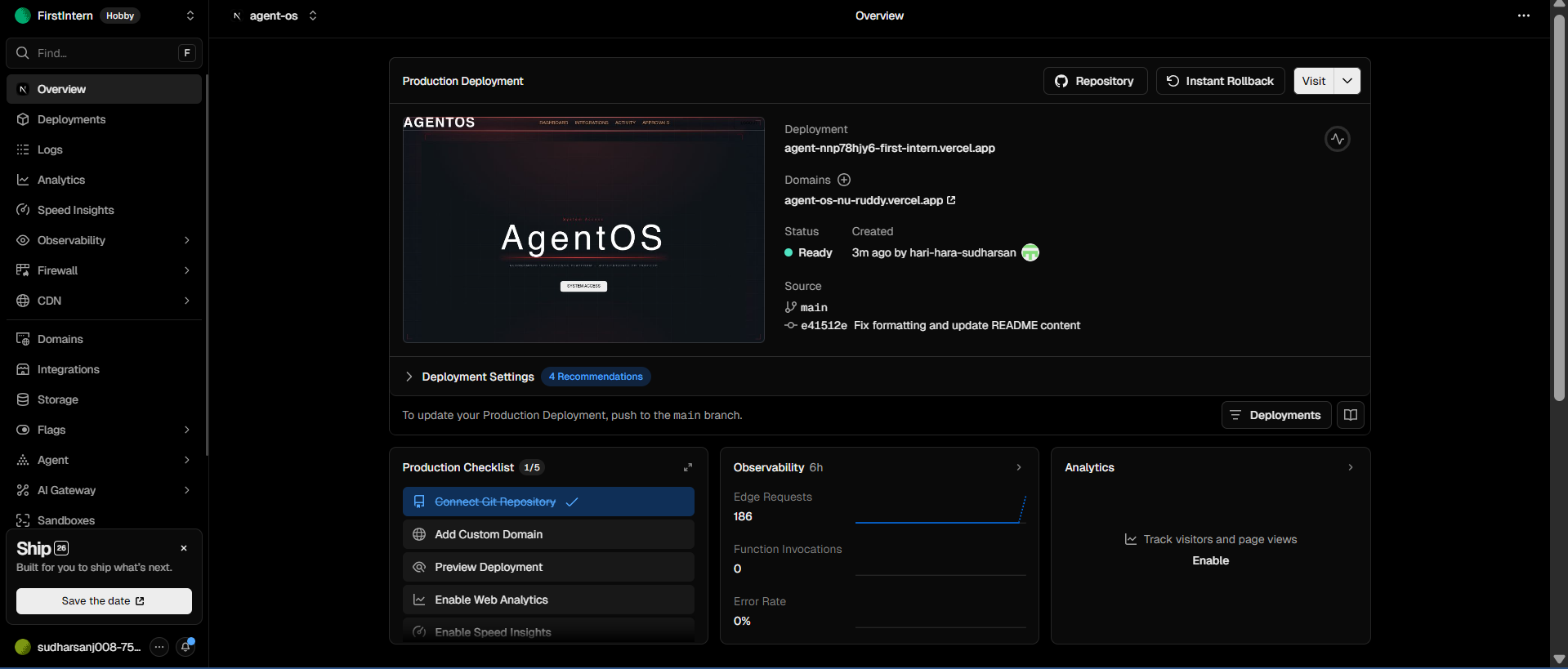Click the Storage database icon
The width and height of the screenshot is (1568, 669).
(23, 399)
